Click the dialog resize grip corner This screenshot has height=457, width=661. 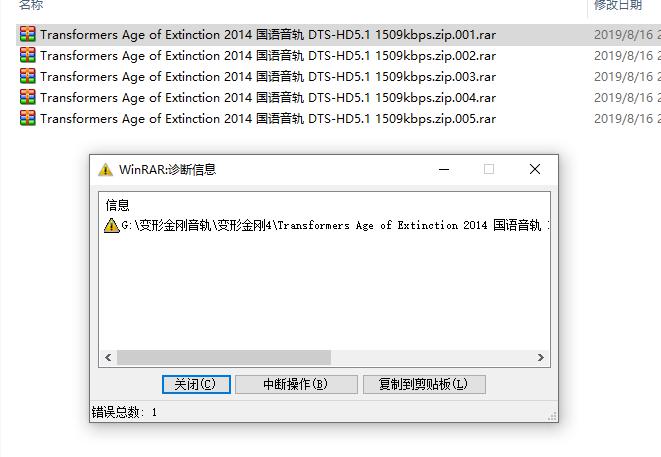click(x=552, y=417)
